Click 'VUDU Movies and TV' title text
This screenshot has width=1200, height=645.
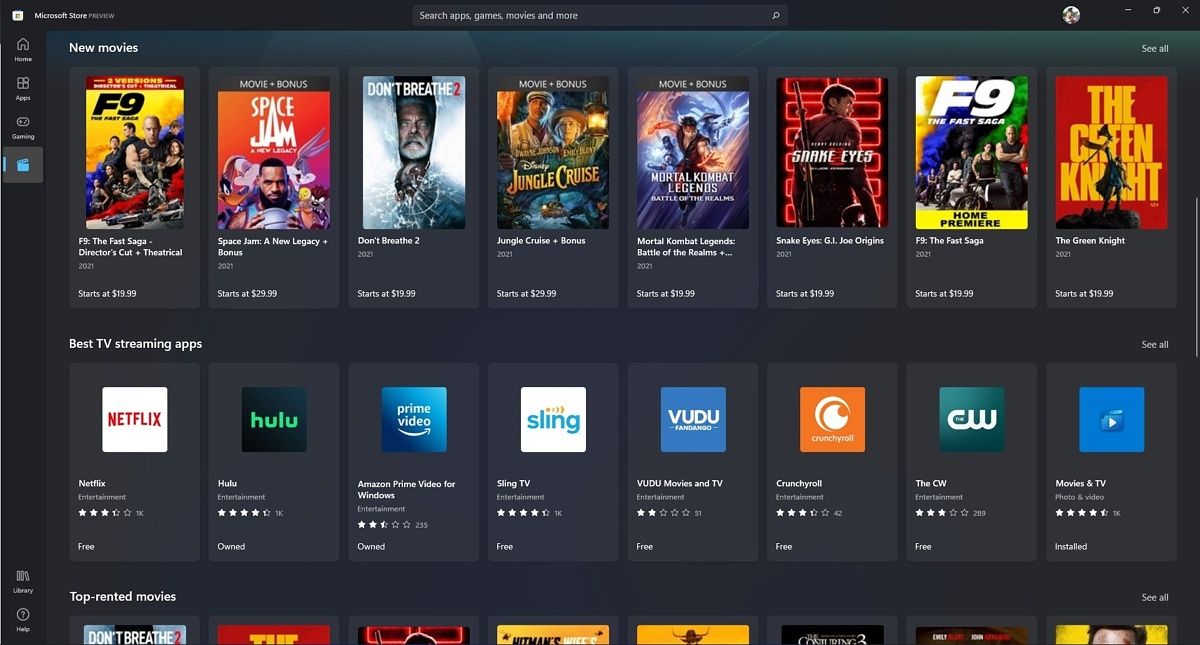pos(680,483)
